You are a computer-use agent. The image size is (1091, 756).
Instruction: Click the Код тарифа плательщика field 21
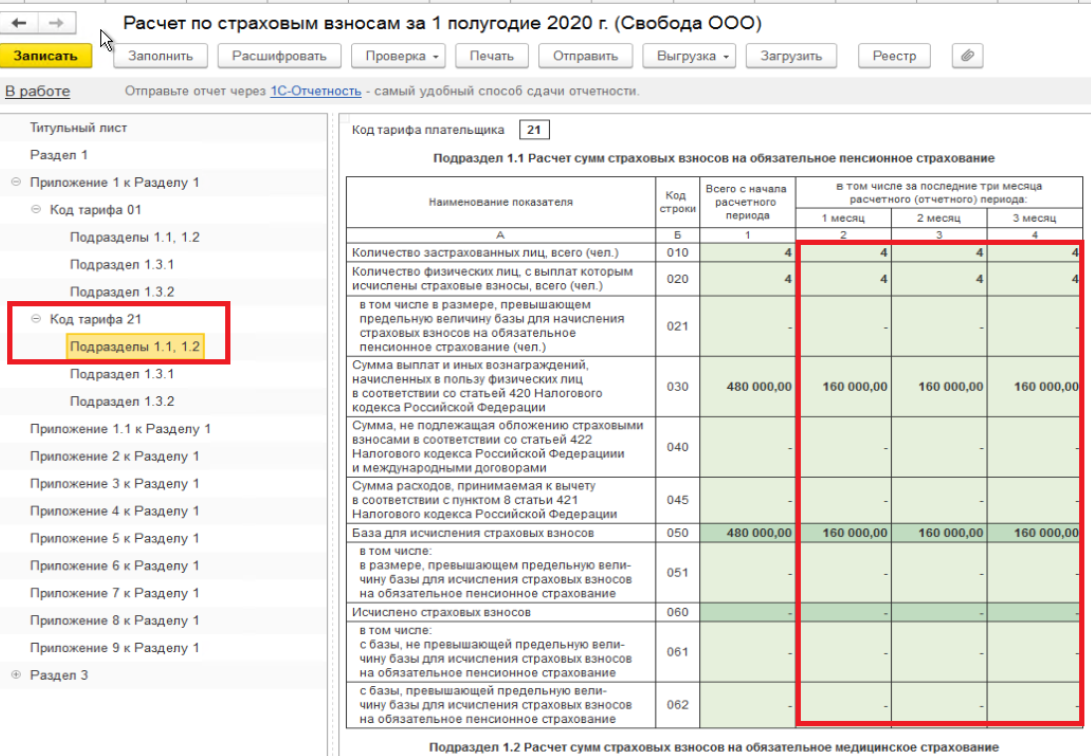click(x=534, y=129)
